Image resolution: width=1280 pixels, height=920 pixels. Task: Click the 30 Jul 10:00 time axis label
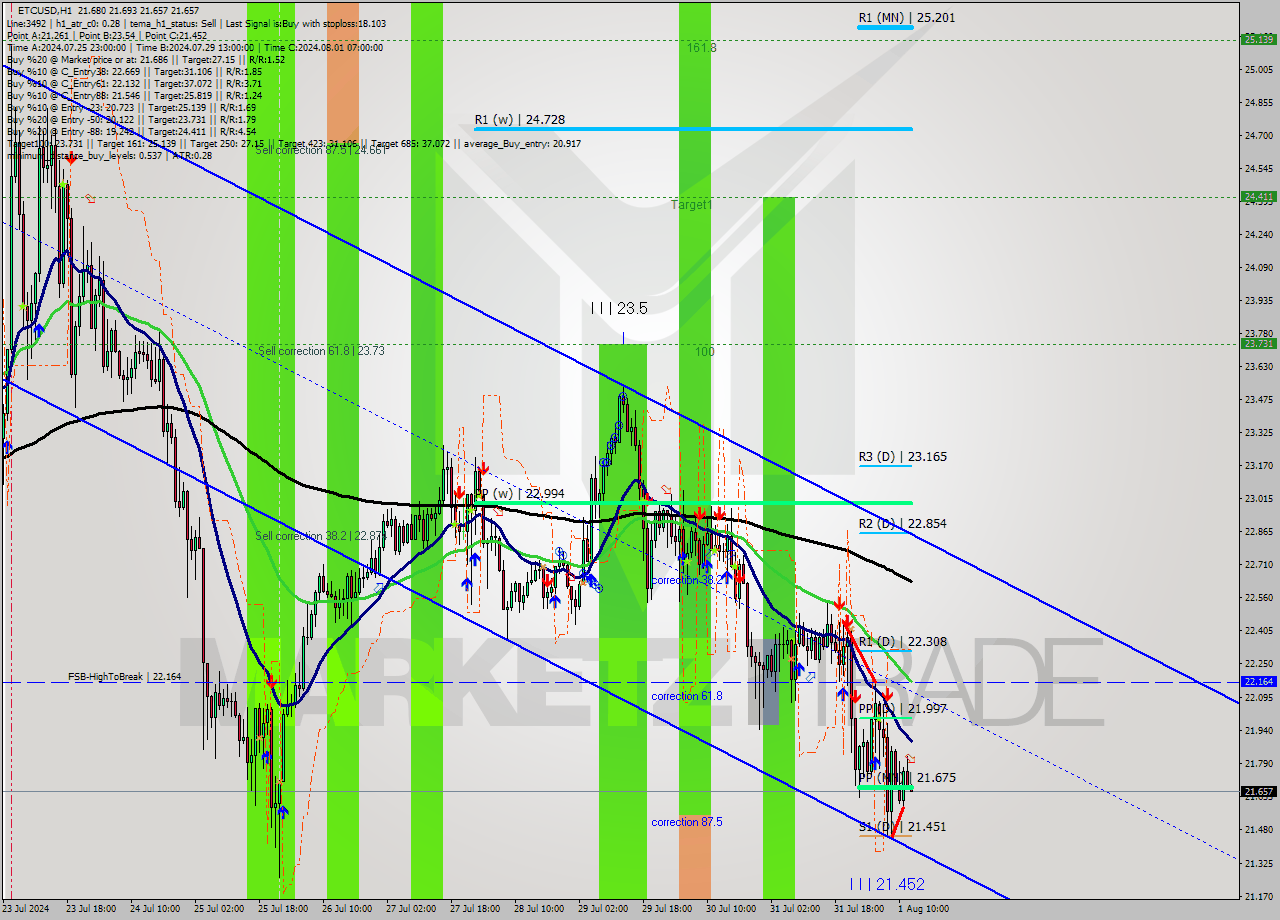tap(729, 909)
